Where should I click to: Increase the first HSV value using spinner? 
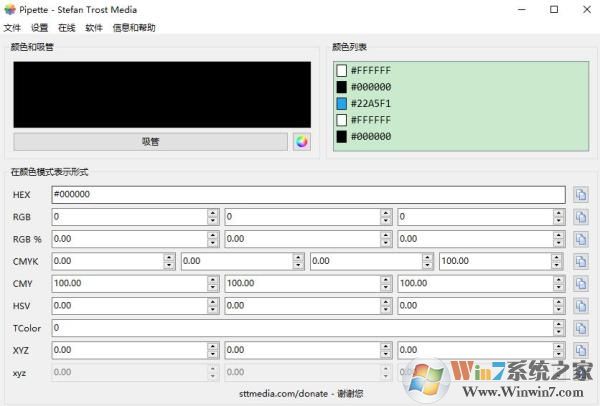pyautogui.click(x=213, y=302)
